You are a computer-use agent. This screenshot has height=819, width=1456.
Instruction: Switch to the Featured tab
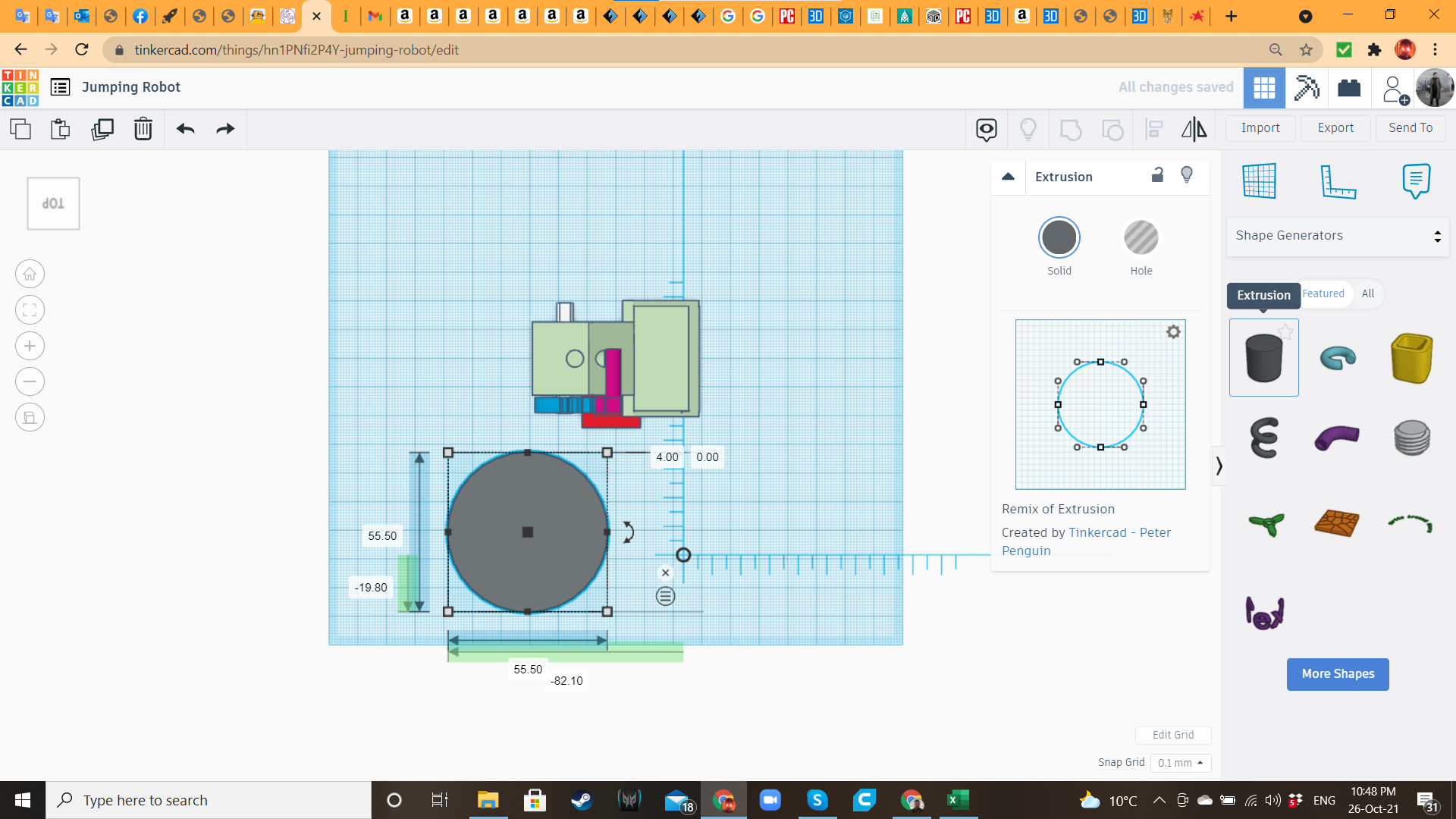(x=1323, y=293)
